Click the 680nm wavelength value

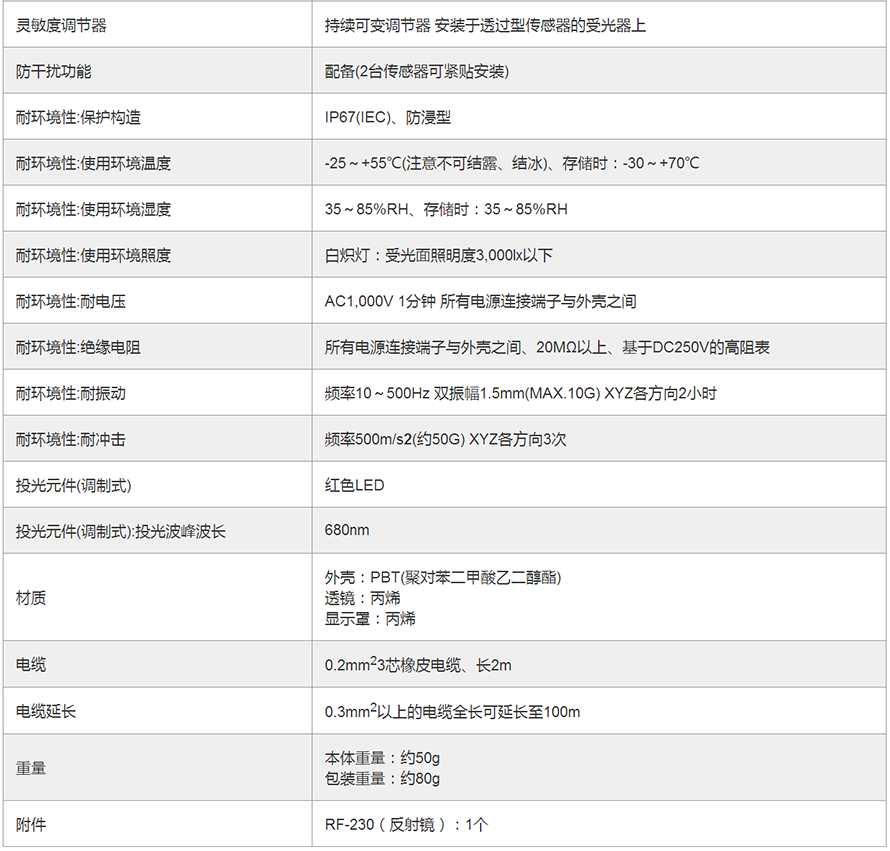click(347, 531)
